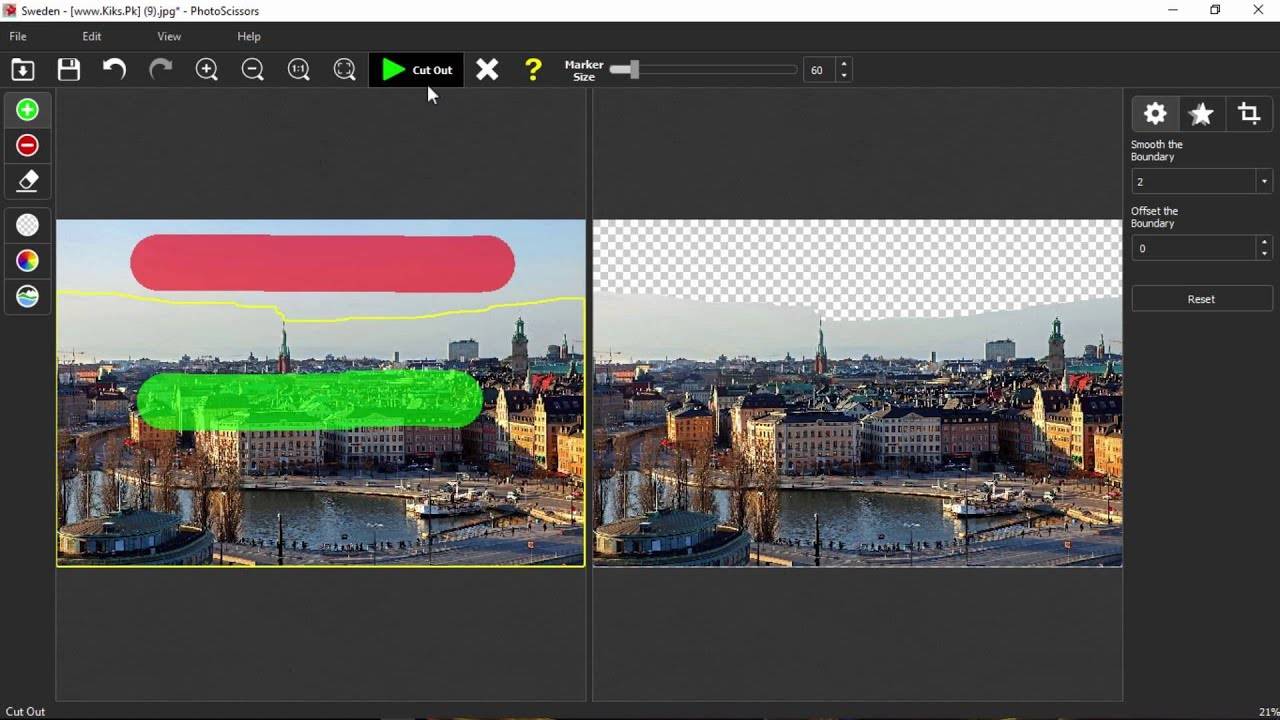The height and width of the screenshot is (720, 1280).
Task: Select the red background marker tool
Action: click(x=27, y=146)
